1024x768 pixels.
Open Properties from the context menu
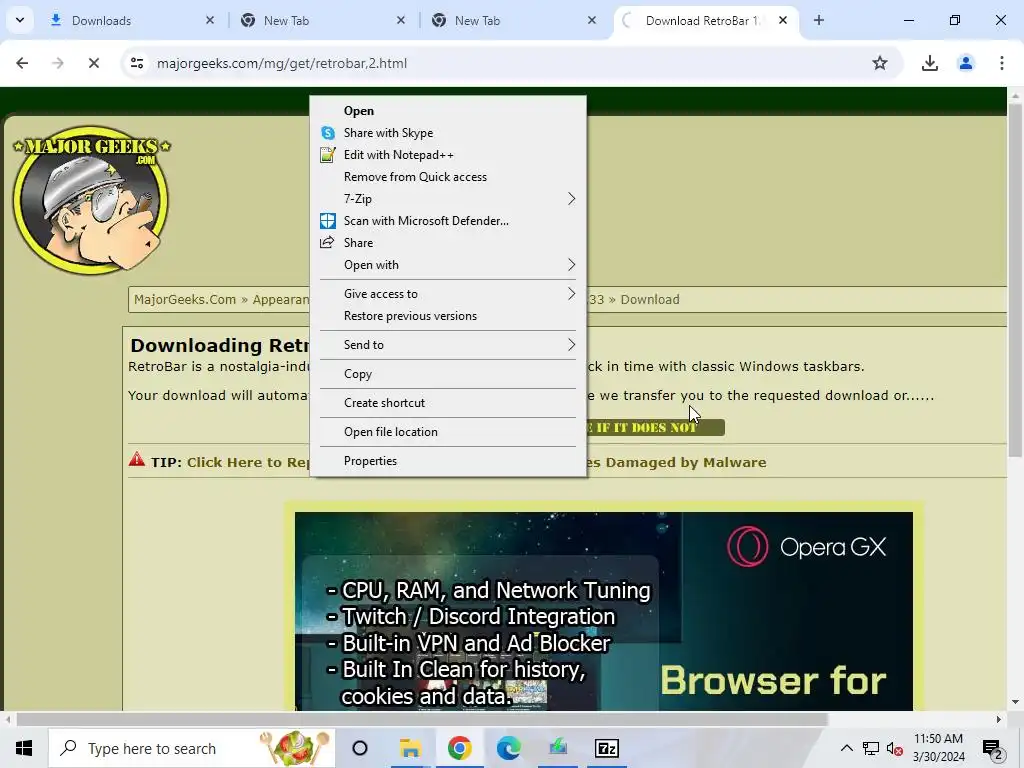448,461
